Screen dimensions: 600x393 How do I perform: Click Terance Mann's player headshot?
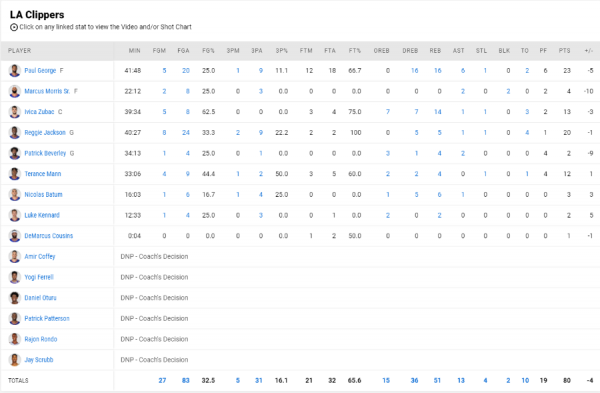pos(15,174)
